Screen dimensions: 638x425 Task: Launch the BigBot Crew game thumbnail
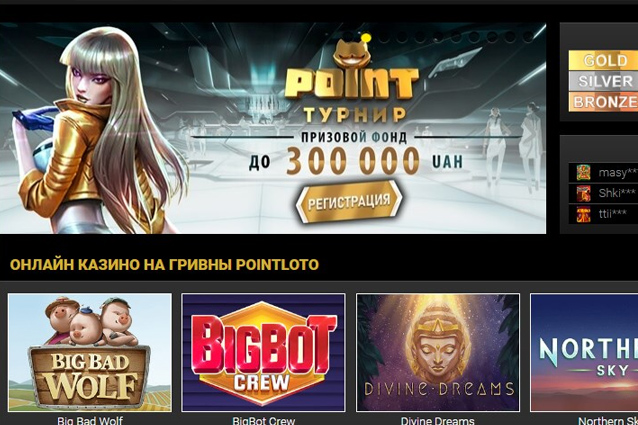point(264,352)
